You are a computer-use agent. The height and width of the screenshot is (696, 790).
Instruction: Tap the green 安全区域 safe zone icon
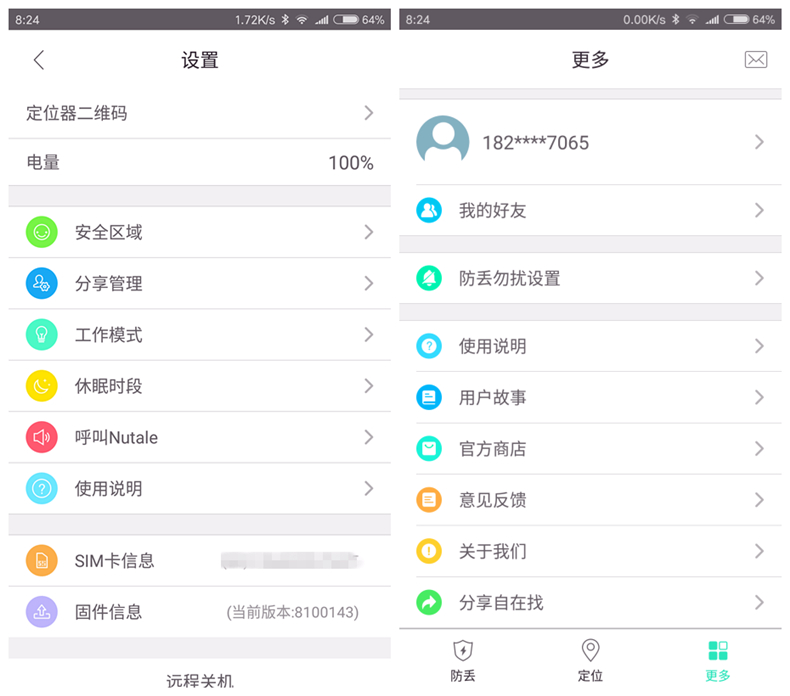(x=42, y=232)
